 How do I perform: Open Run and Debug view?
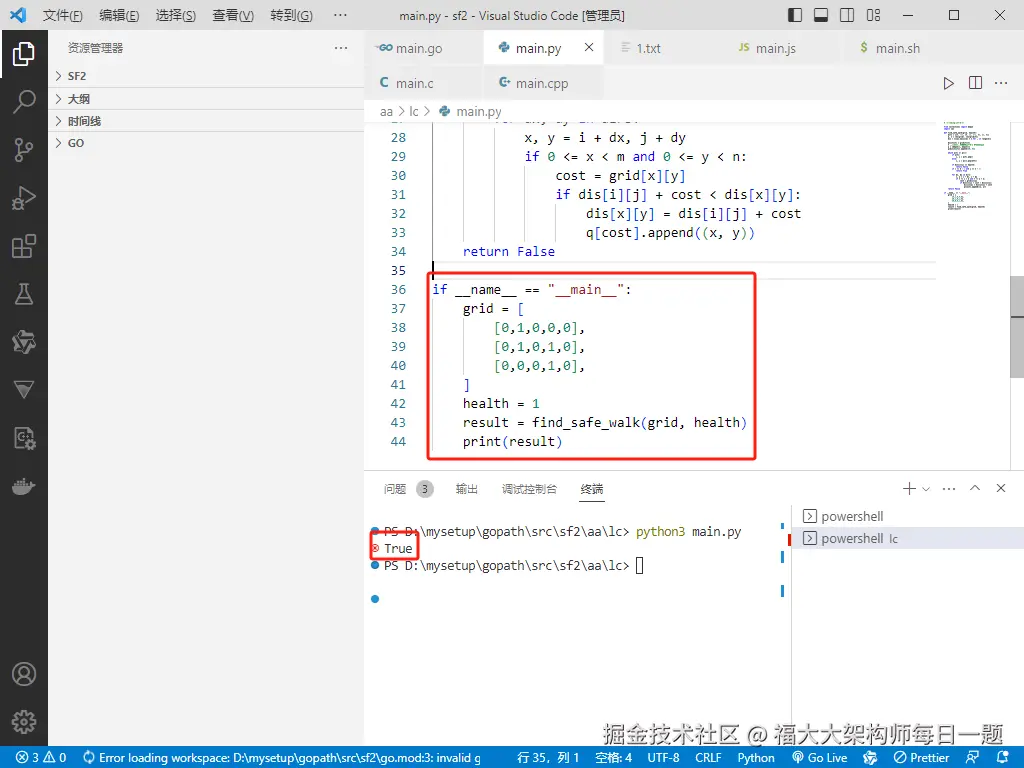tap(24, 198)
